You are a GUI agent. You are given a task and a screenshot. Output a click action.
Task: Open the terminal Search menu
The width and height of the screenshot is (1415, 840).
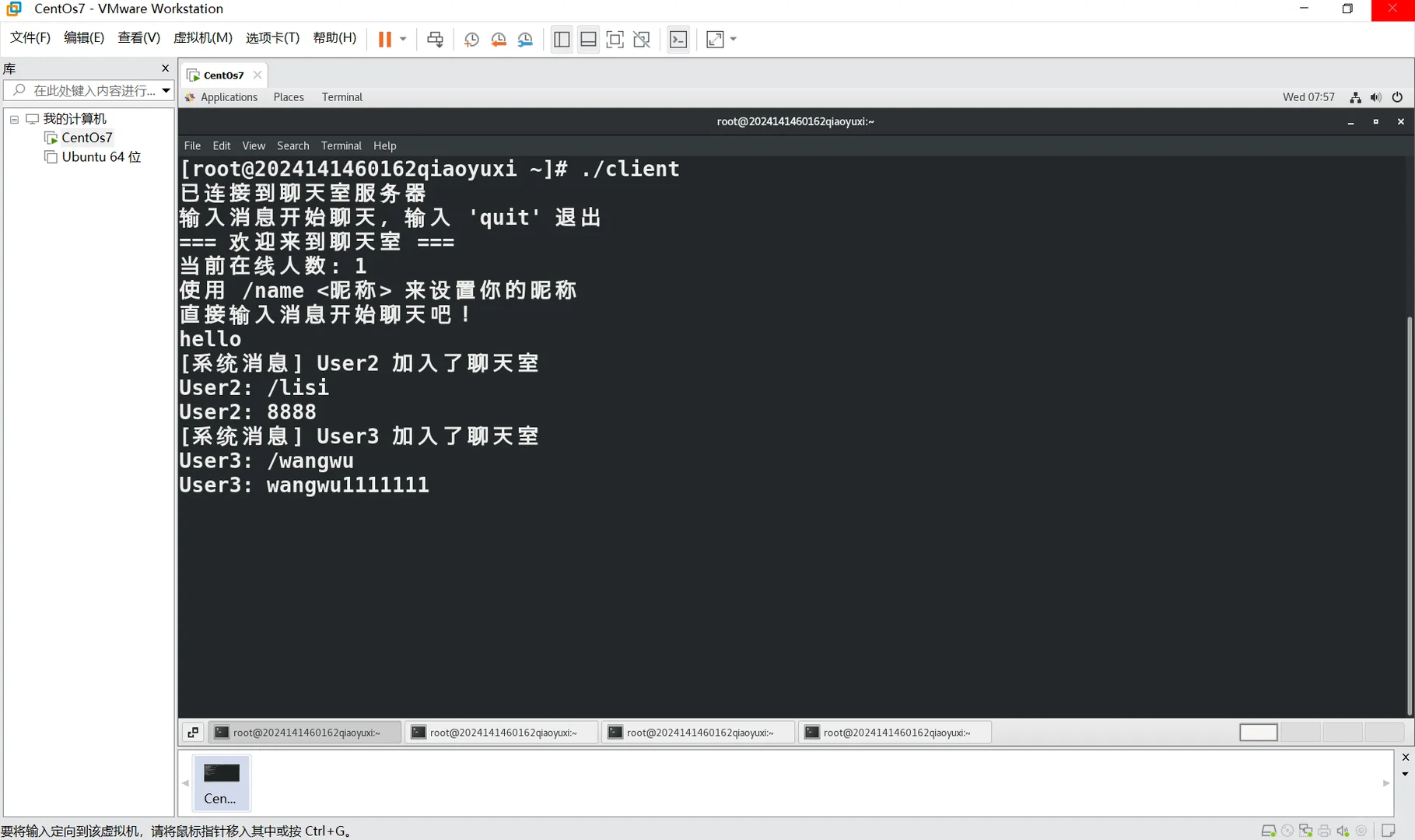(x=293, y=146)
